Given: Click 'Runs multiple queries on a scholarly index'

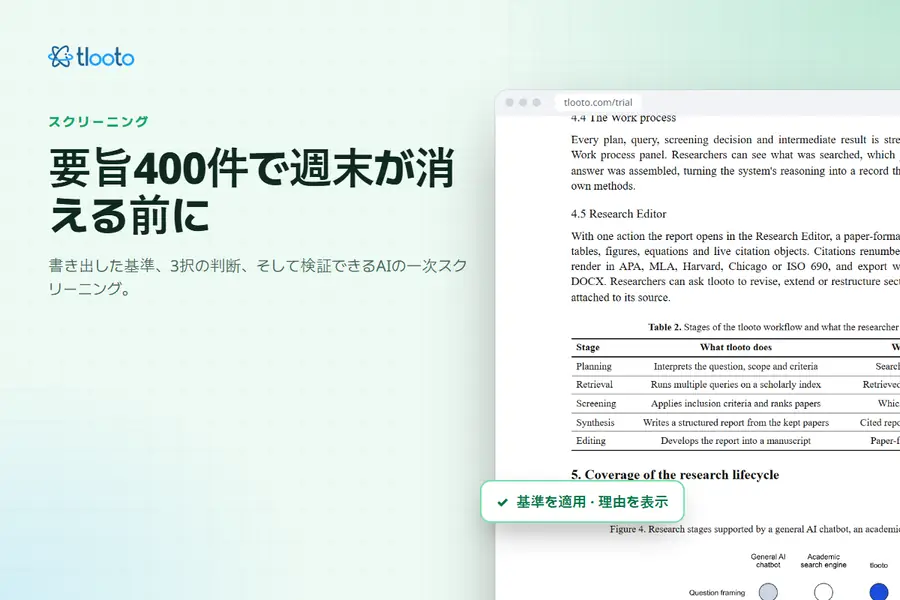Looking at the screenshot, I should tap(736, 385).
